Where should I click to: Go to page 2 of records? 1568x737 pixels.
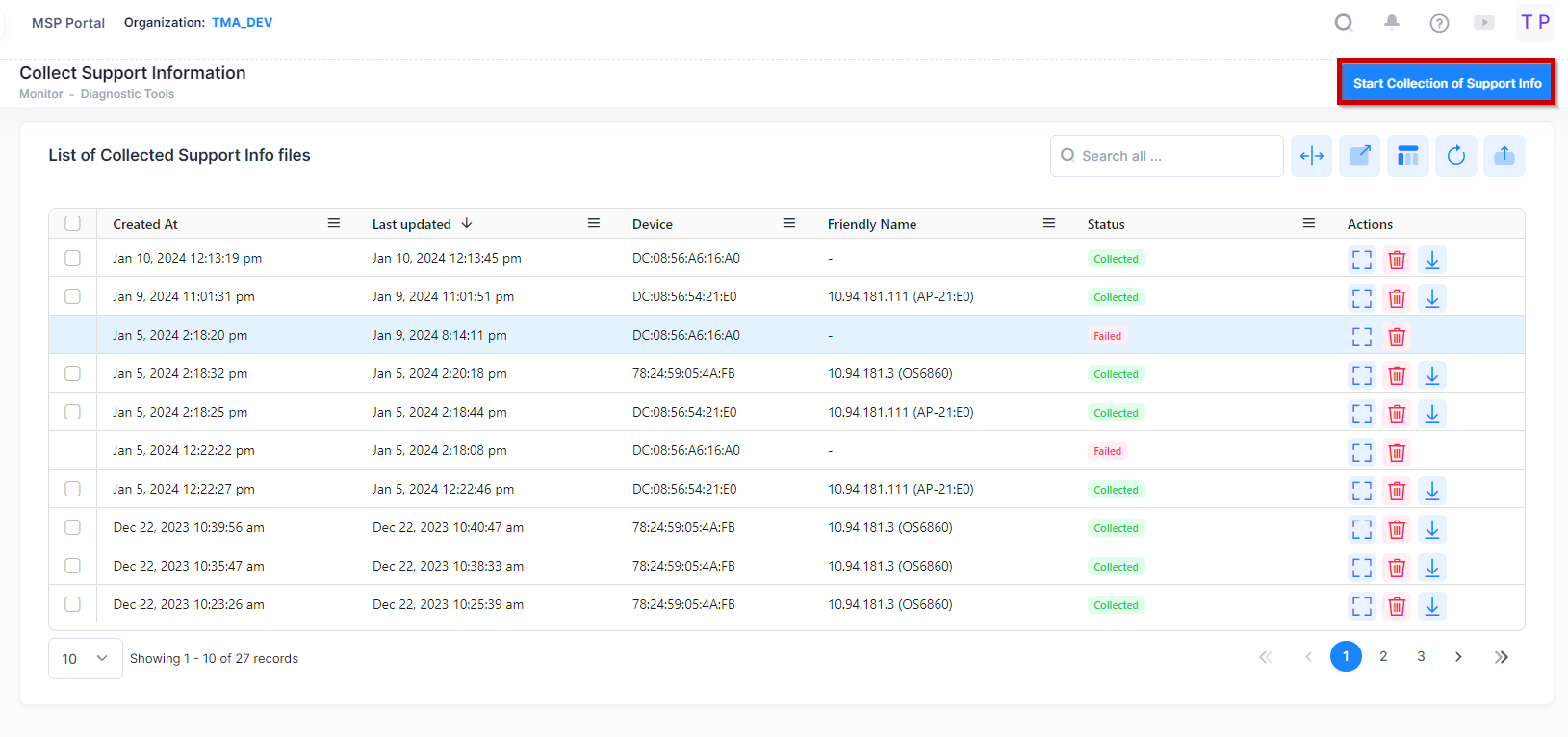pyautogui.click(x=1383, y=656)
